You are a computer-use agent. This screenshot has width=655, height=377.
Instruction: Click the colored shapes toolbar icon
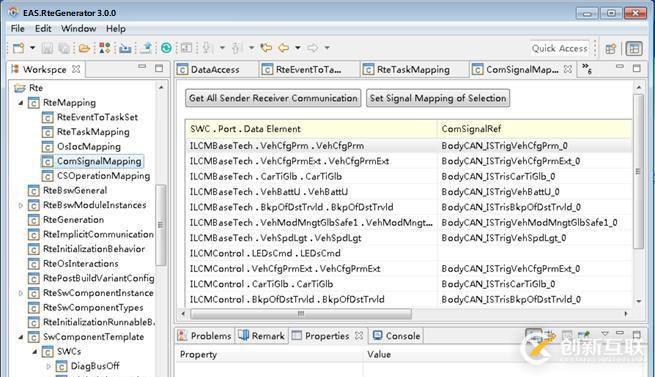coord(104,48)
